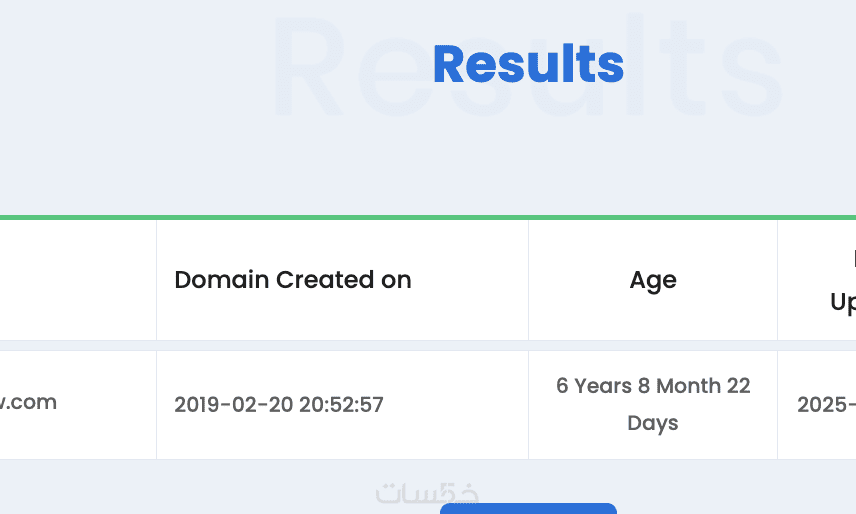This screenshot has height=514, width=856.
Task: Click the faded large "Results" background text
Action: click(720, 70)
